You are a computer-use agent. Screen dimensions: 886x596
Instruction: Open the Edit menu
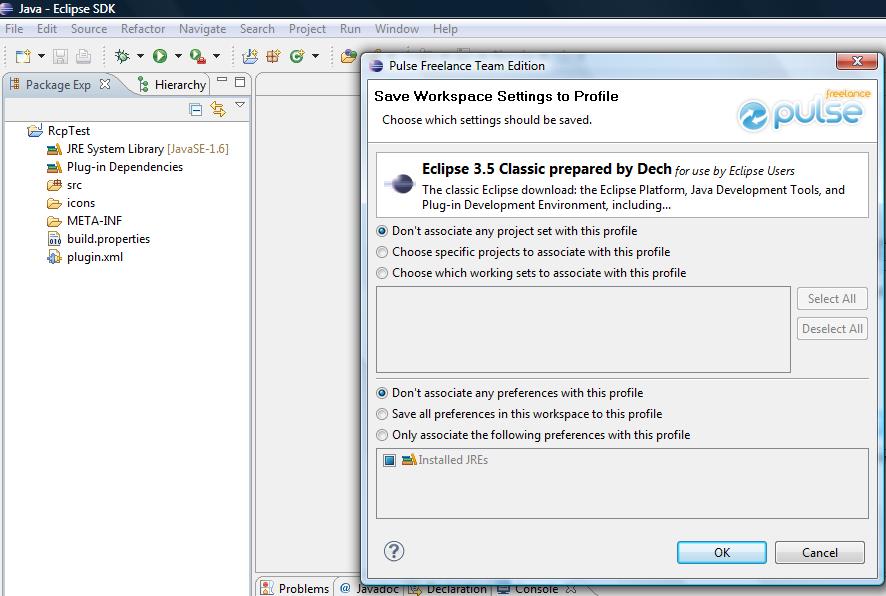click(x=47, y=29)
